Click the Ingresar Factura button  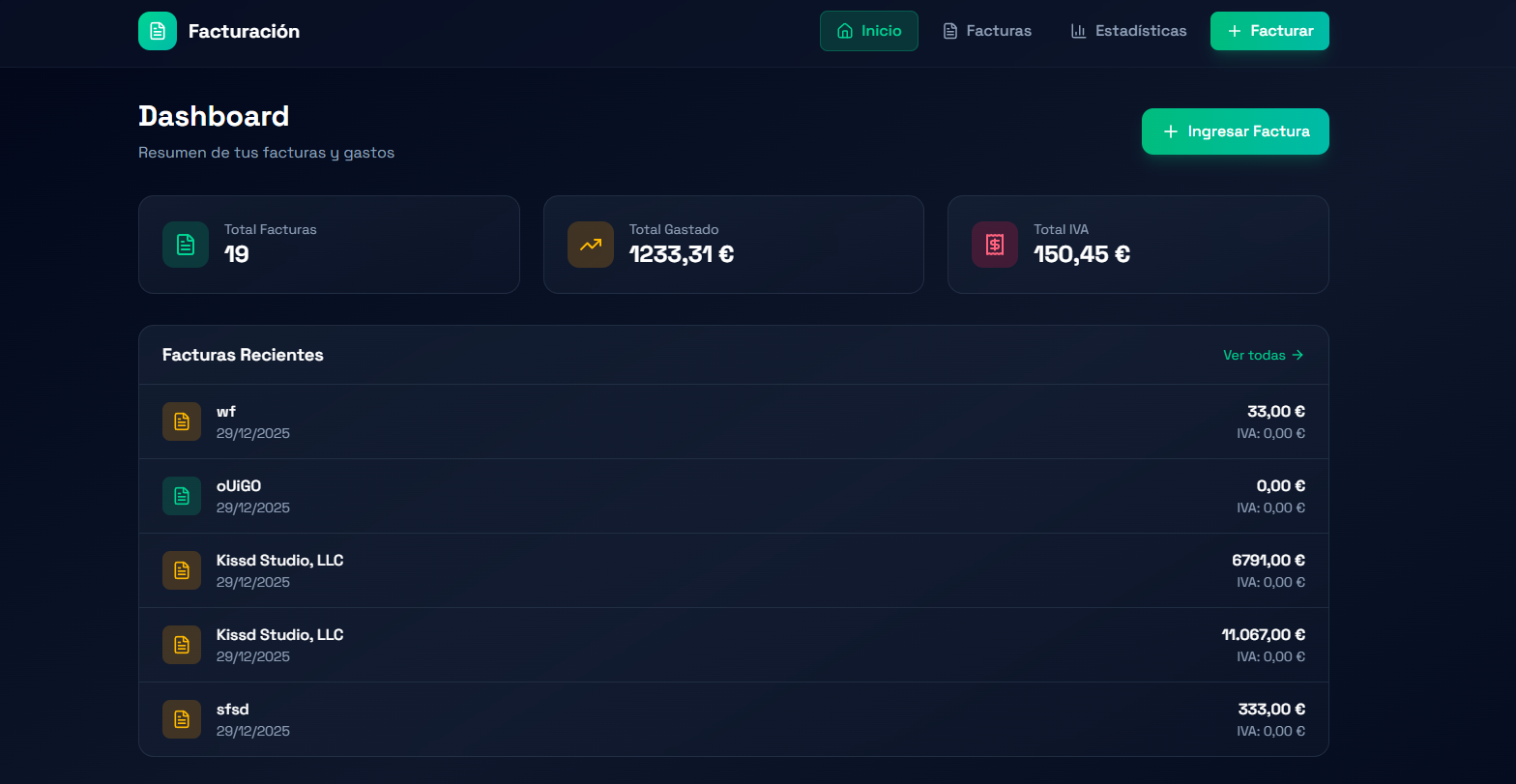click(1235, 131)
